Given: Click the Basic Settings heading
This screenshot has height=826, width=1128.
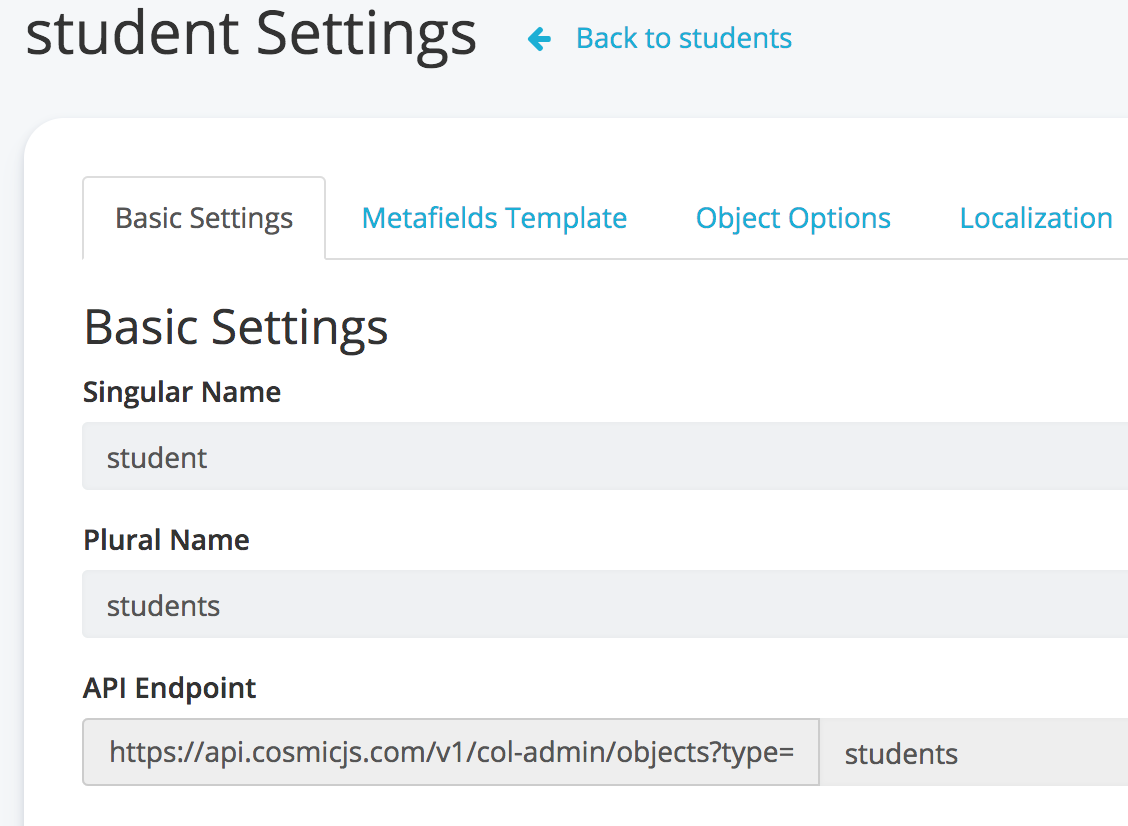Looking at the screenshot, I should 236,327.
